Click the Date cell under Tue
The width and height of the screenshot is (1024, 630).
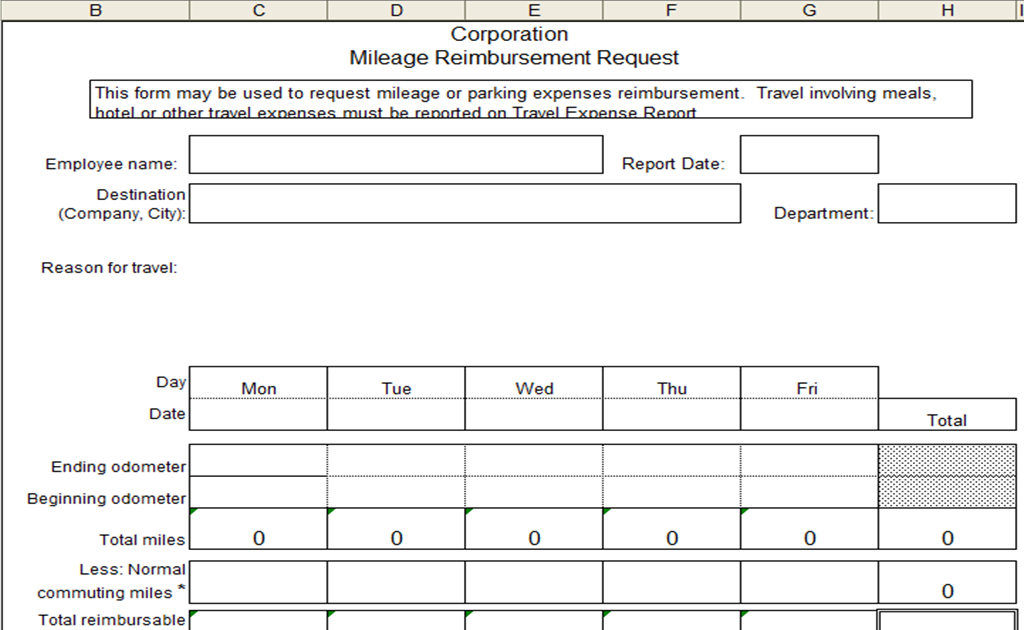coord(396,415)
